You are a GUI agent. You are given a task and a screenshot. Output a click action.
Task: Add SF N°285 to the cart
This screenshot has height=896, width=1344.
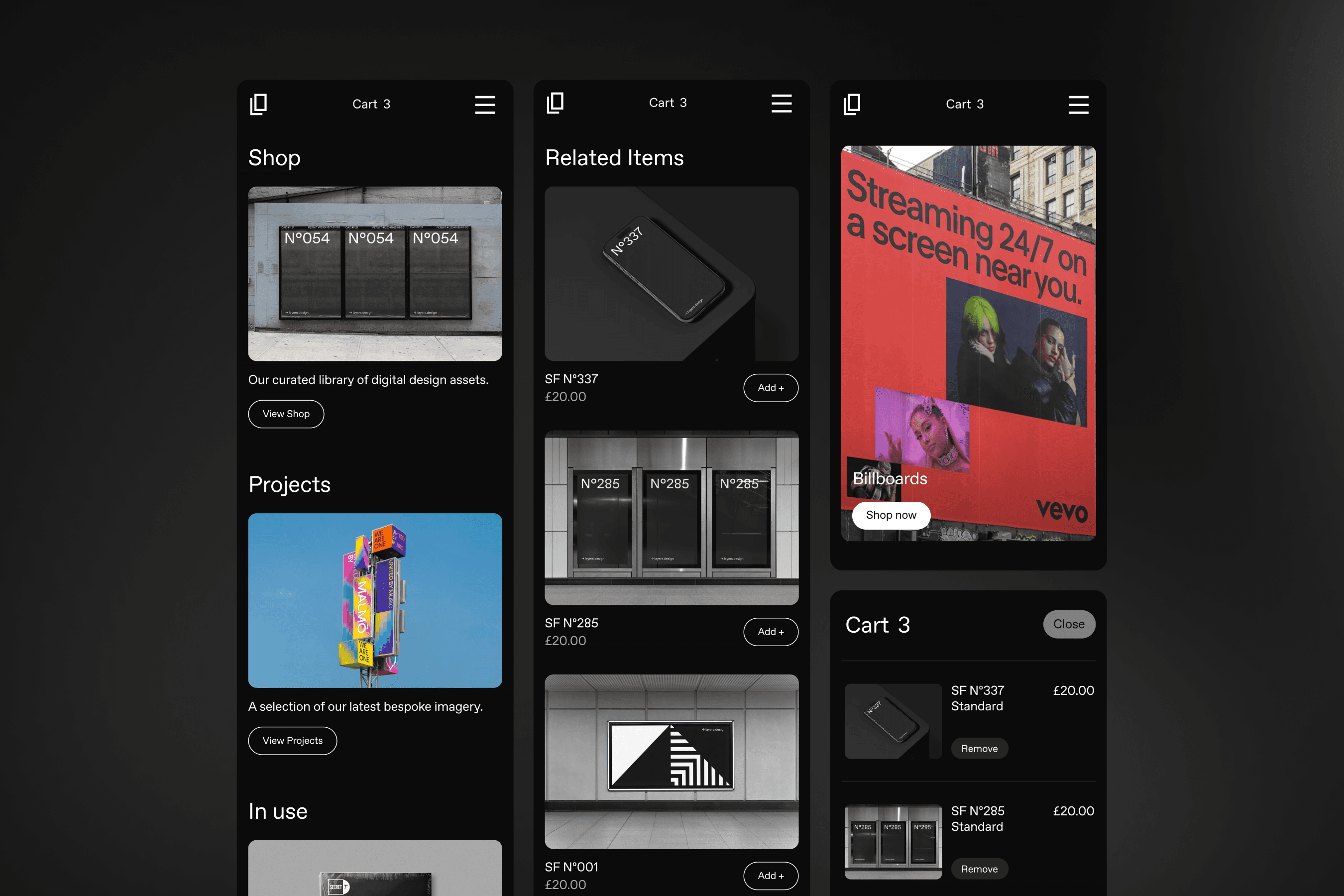click(770, 631)
